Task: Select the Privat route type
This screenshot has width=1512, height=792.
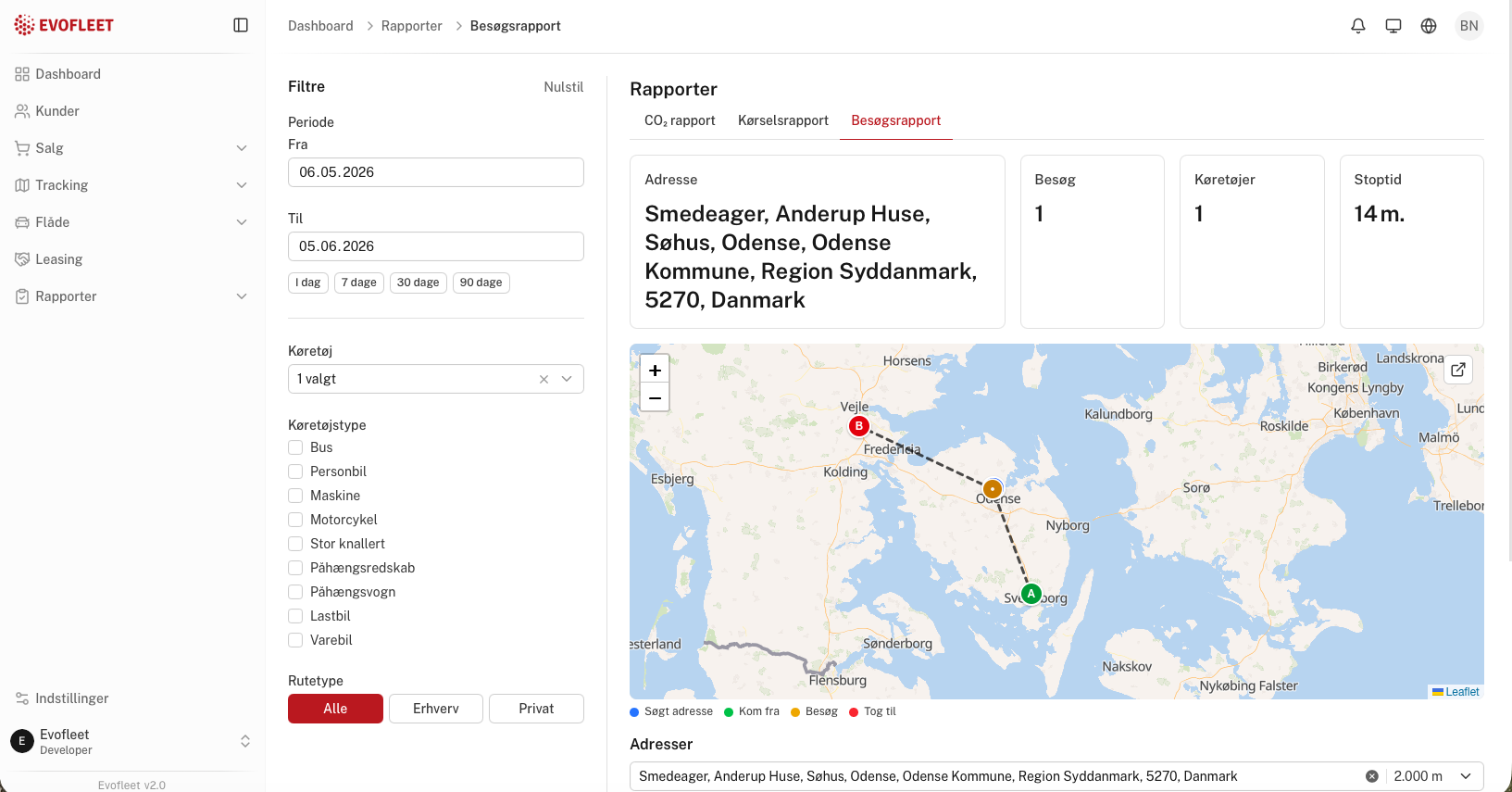Action: click(536, 709)
